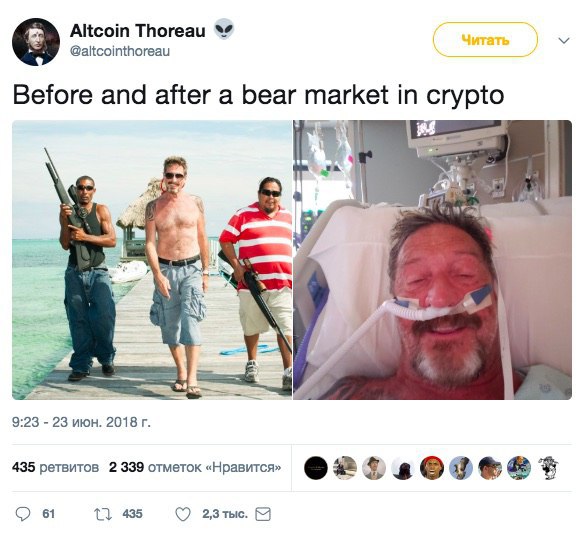Open the Altcoin Thoreau profile avatar
Image resolution: width=587 pixels, height=537 pixels.
[36, 42]
